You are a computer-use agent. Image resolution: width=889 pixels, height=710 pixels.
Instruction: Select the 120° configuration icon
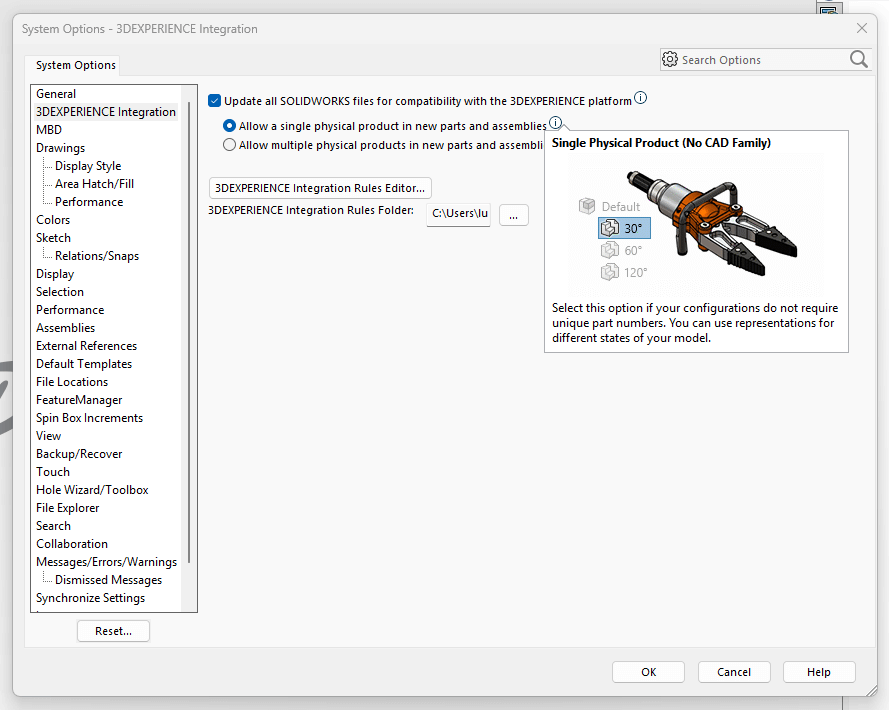(x=610, y=272)
